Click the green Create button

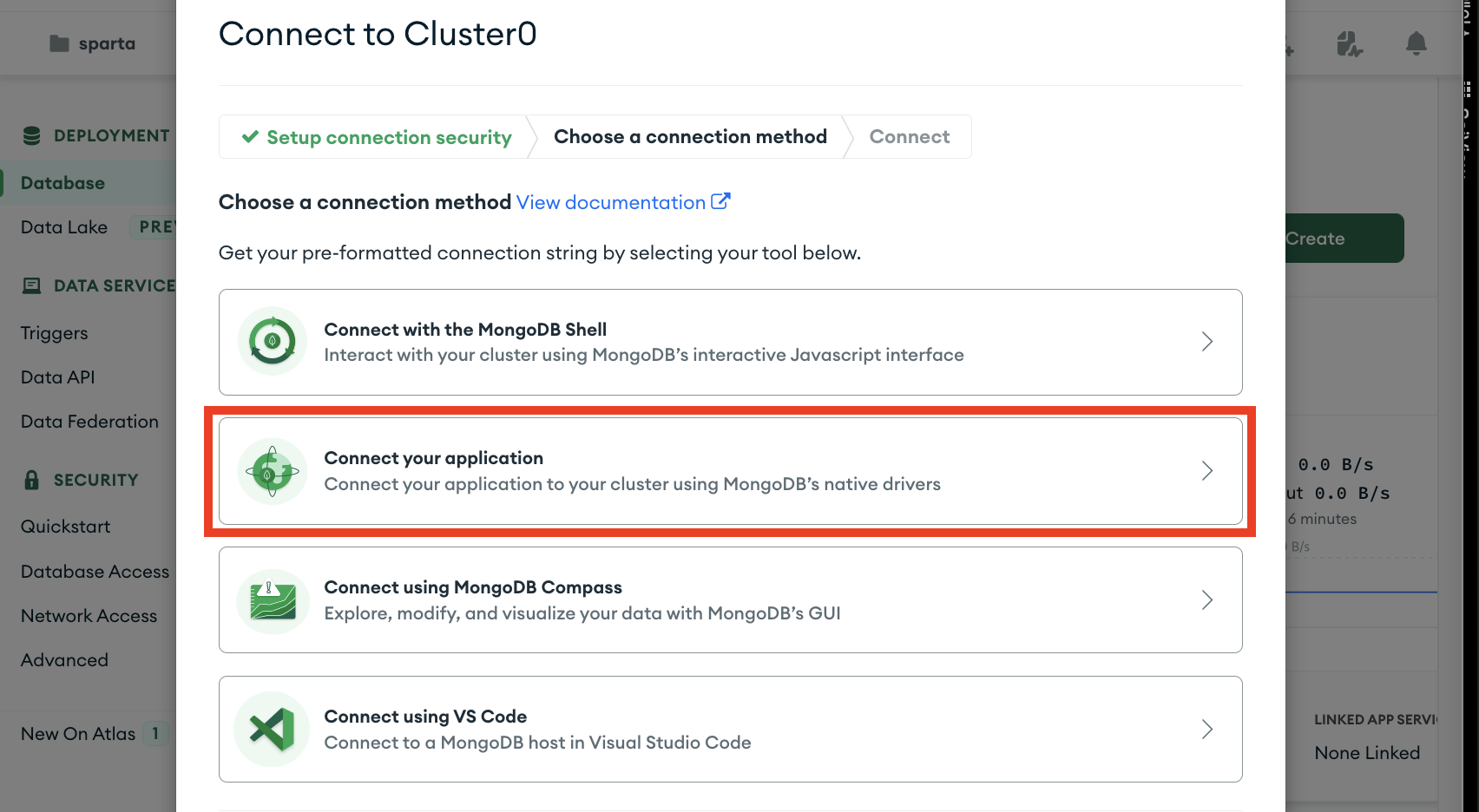[x=1344, y=239]
